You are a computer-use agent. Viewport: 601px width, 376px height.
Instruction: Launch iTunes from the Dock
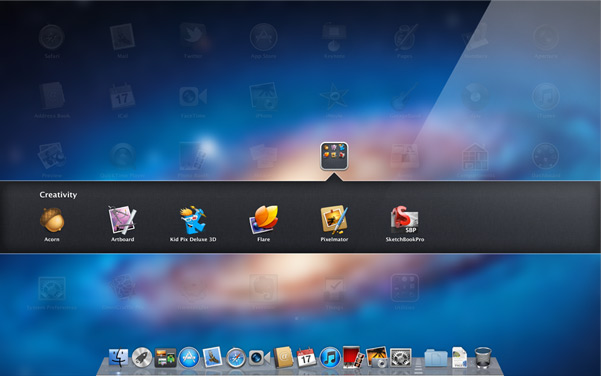pos(330,357)
